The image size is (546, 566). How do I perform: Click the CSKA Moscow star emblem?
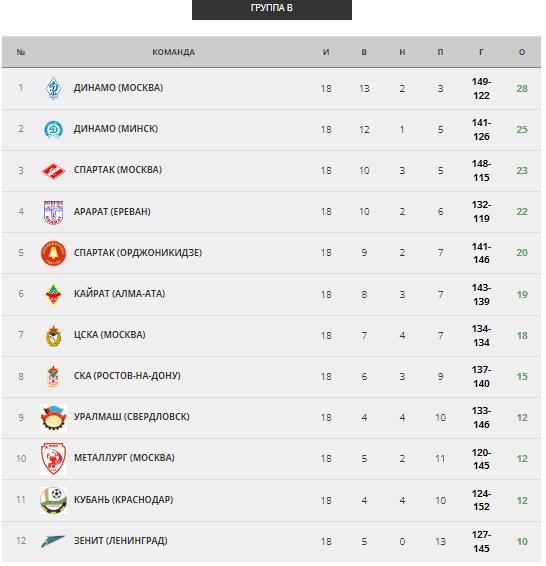[53, 336]
